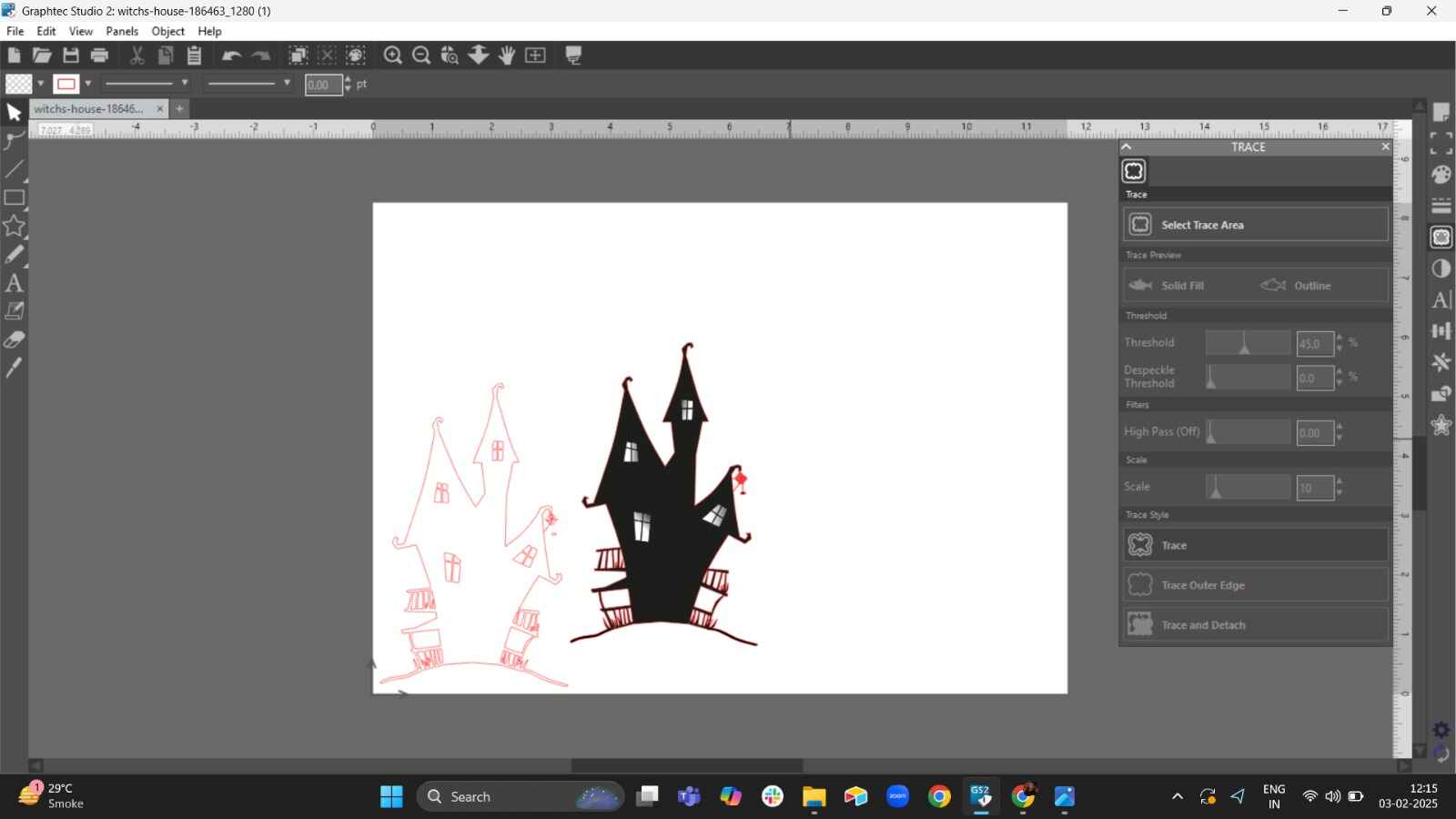Click the Paste clipboard icon
The width and height of the screenshot is (1456, 819).
[194, 56]
